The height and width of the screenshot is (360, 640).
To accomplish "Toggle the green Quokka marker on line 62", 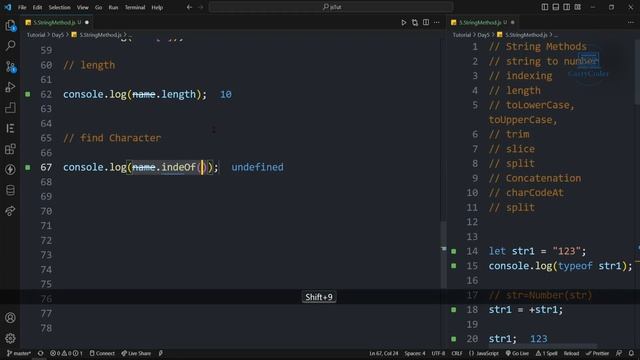I will point(28,94).
